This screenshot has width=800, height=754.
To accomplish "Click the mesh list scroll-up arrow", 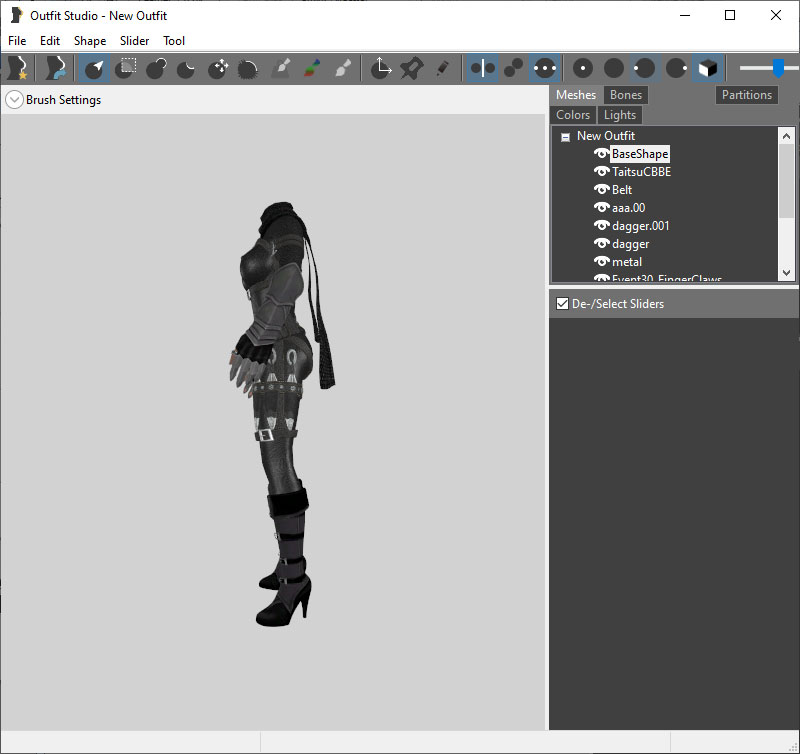I will (x=786, y=136).
